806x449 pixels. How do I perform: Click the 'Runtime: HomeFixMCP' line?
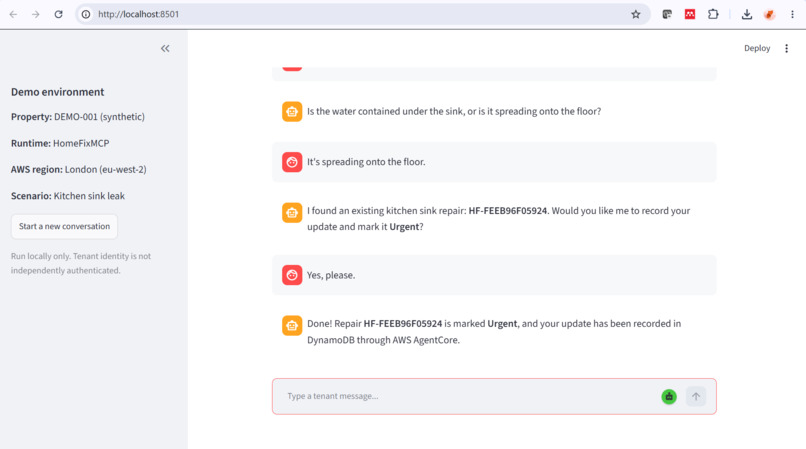[60, 143]
